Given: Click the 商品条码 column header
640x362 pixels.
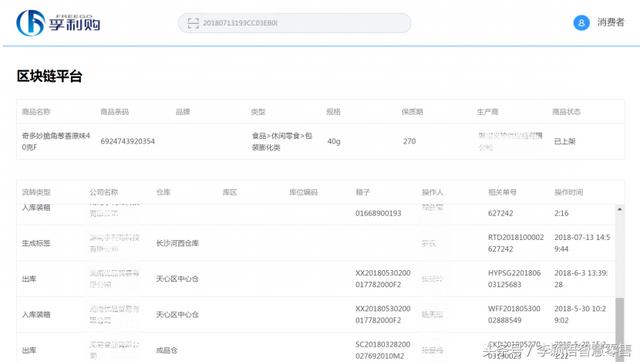Looking at the screenshot, I should click(x=115, y=111).
